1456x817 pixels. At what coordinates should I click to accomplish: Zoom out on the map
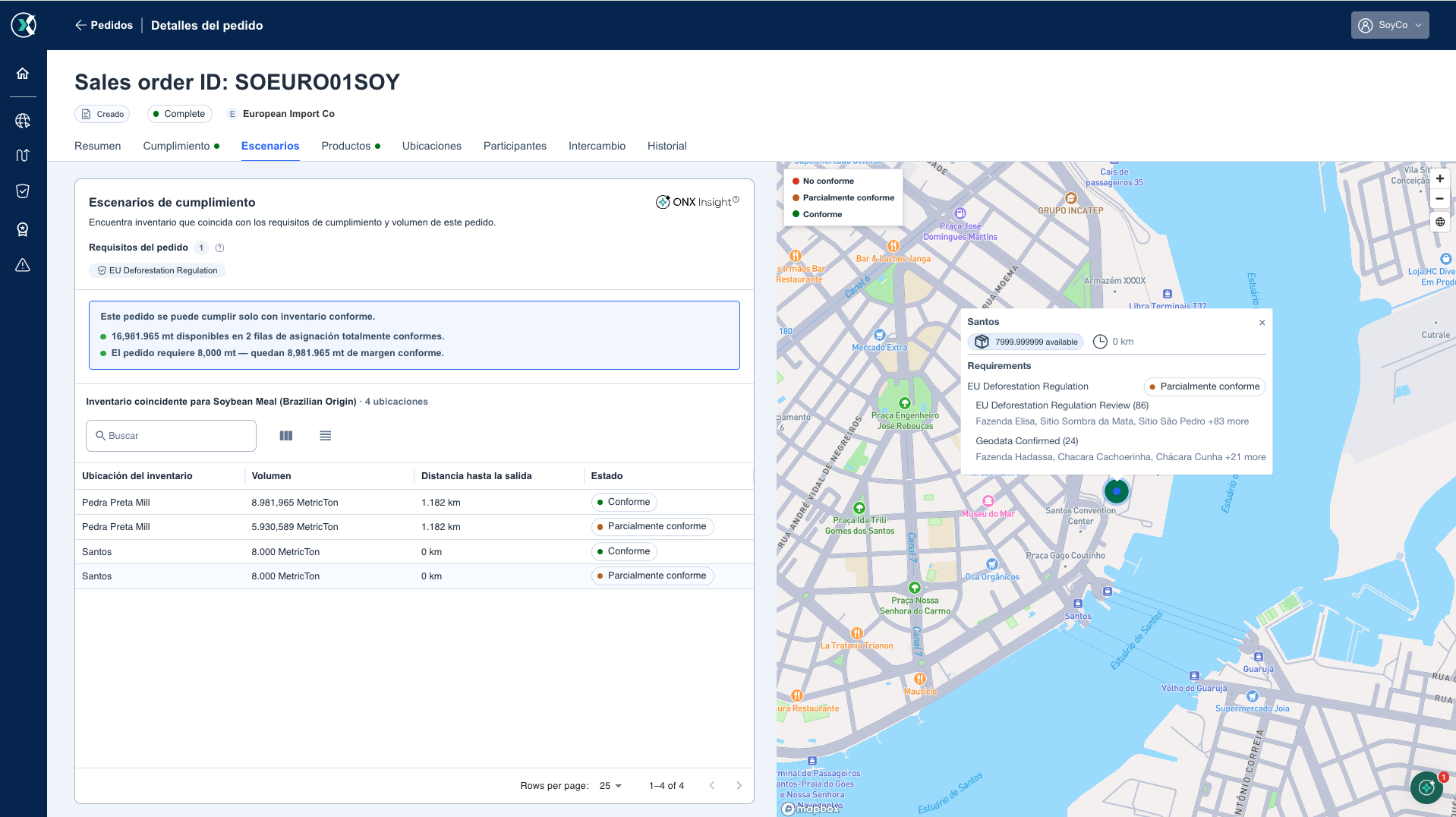tap(1439, 198)
